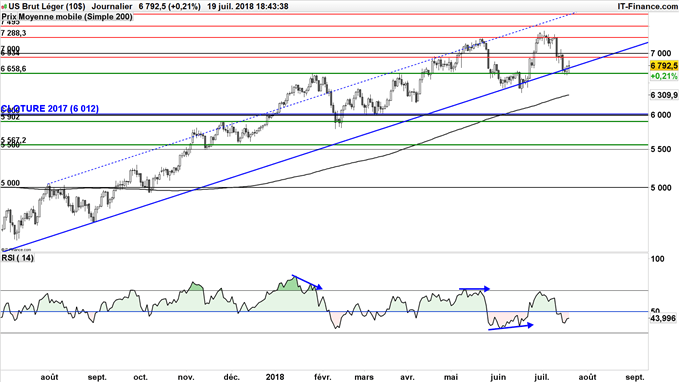Screen dimensions: 679x382
Task: Click the green '+0,21%' change label
Action: pyautogui.click(x=664, y=76)
